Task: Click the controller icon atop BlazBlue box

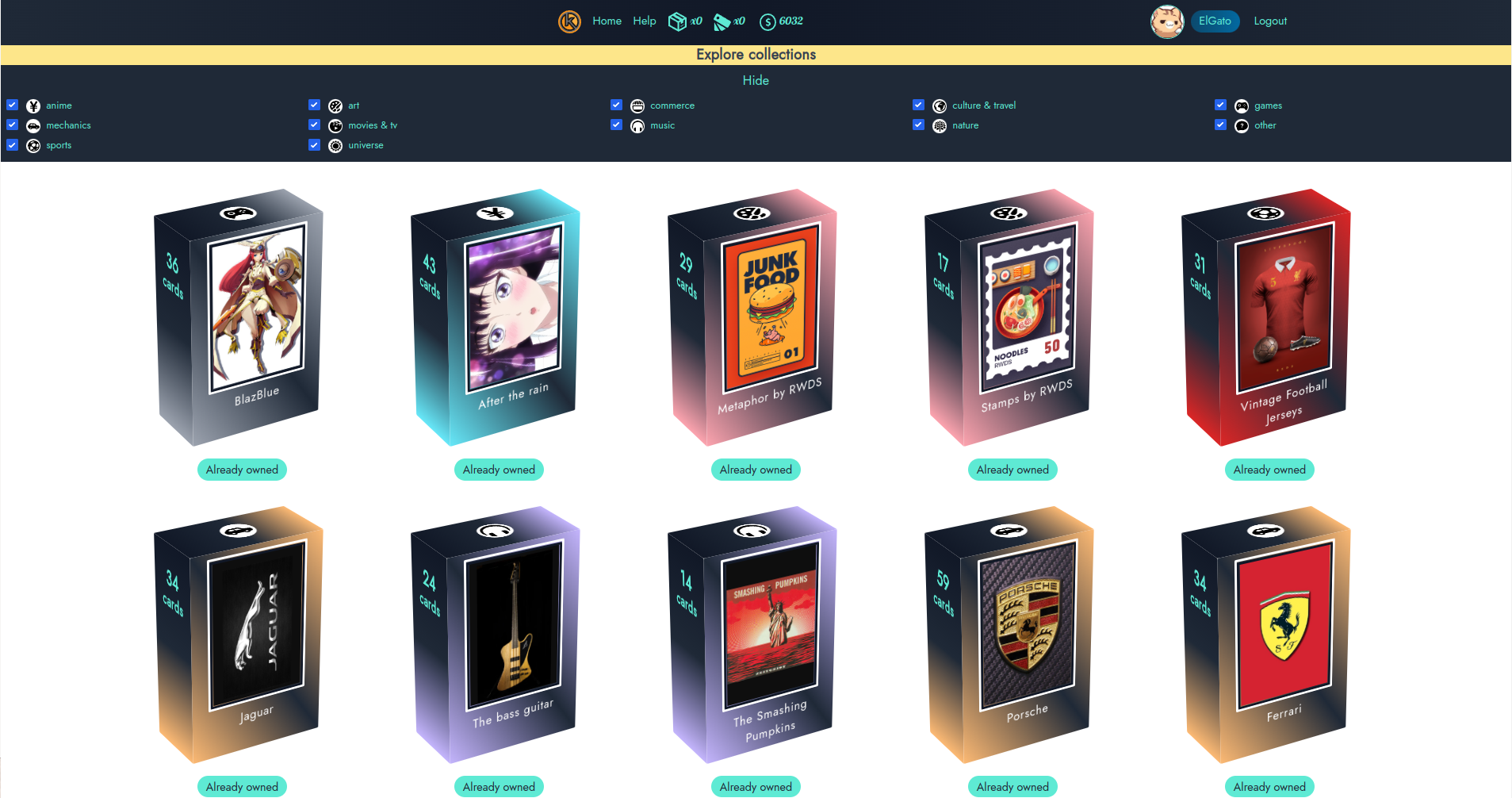Action: click(x=238, y=213)
